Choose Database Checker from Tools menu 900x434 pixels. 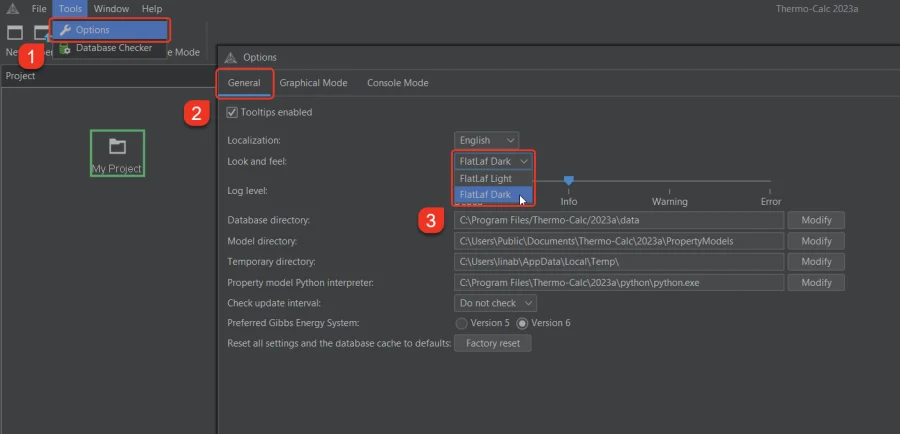(x=110, y=48)
